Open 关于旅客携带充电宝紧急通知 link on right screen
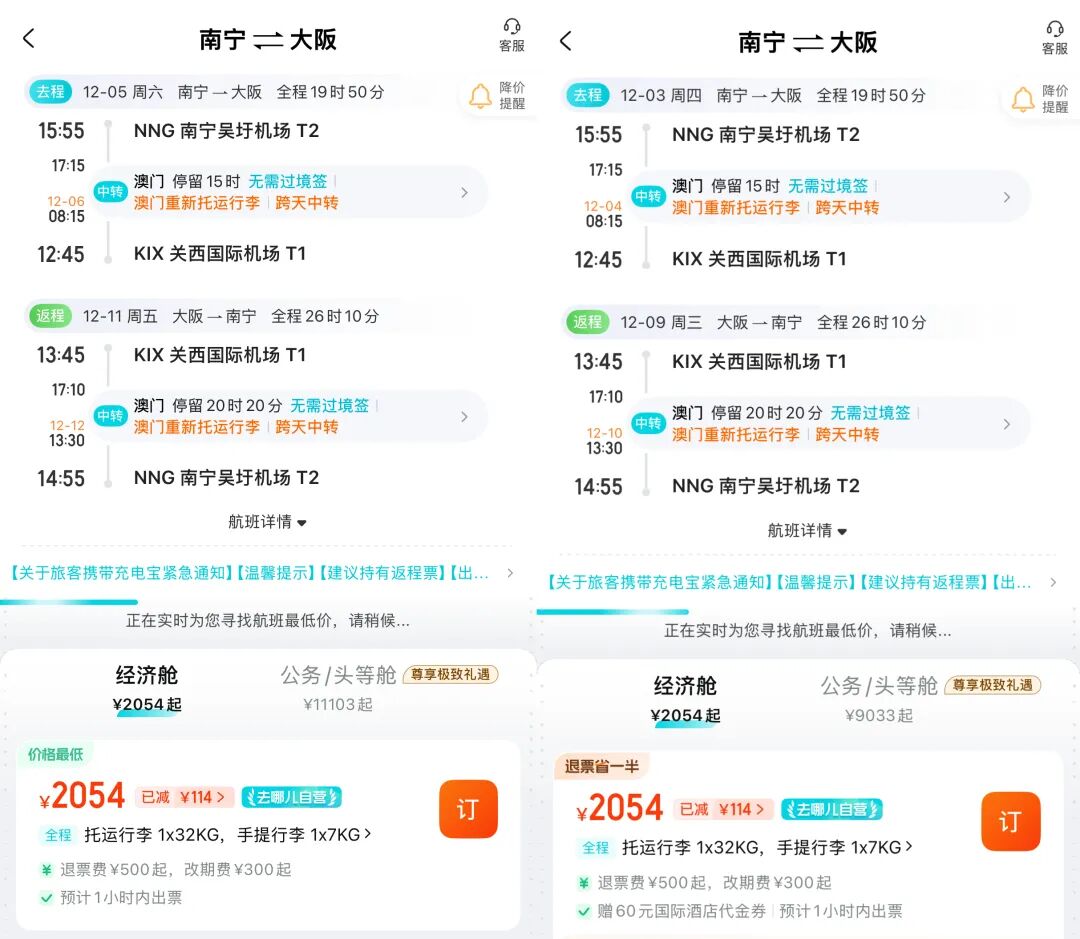1080x939 pixels. [660, 582]
